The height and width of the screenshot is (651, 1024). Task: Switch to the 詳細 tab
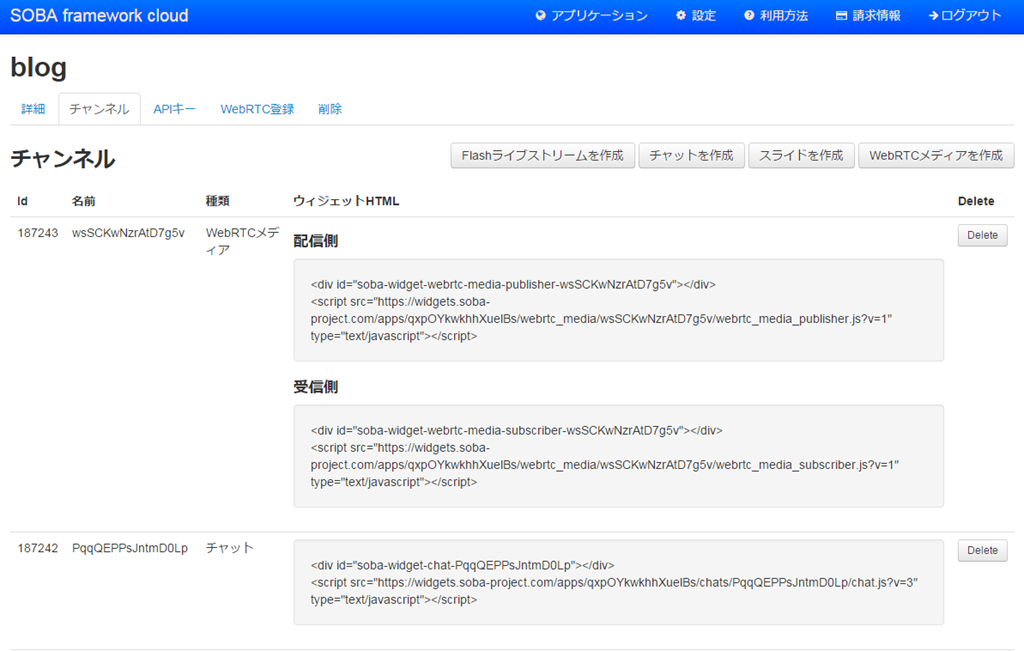[x=33, y=109]
